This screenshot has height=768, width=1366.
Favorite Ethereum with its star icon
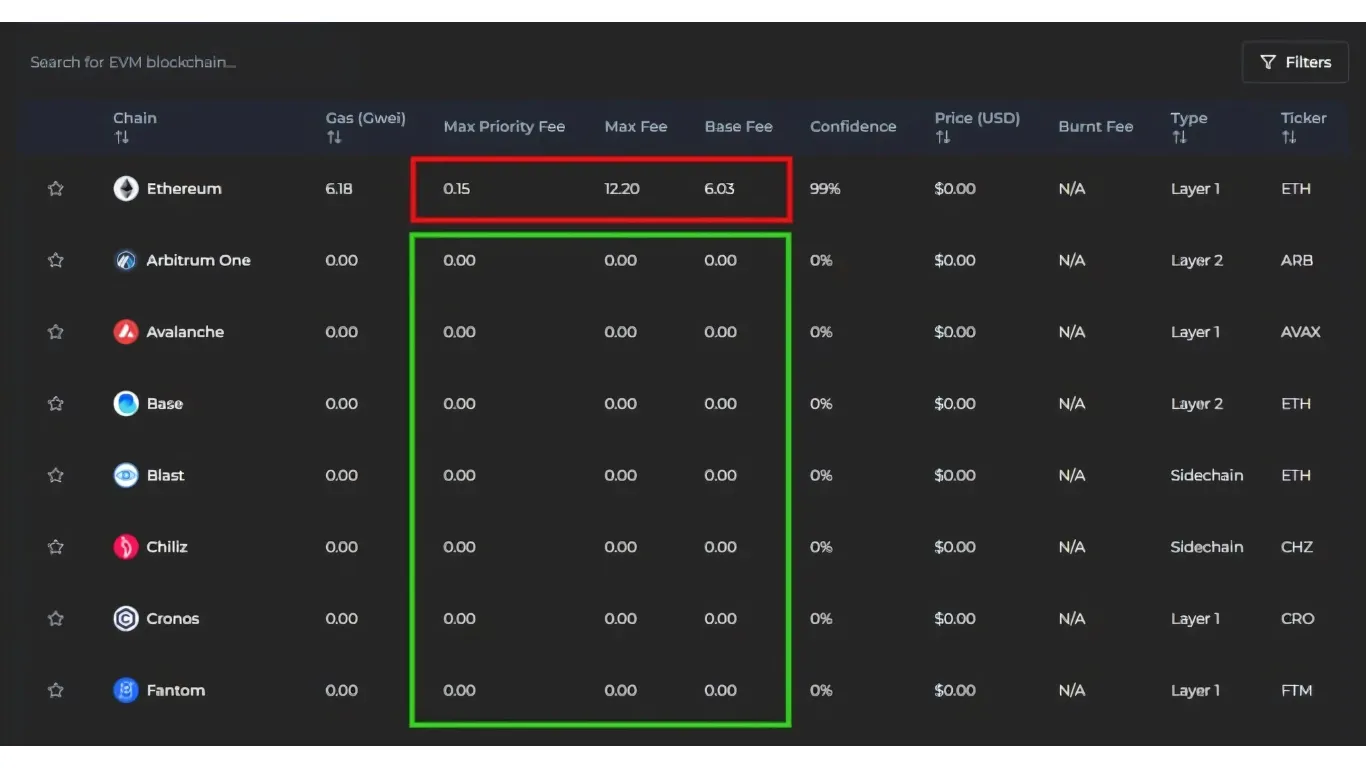(x=56, y=189)
